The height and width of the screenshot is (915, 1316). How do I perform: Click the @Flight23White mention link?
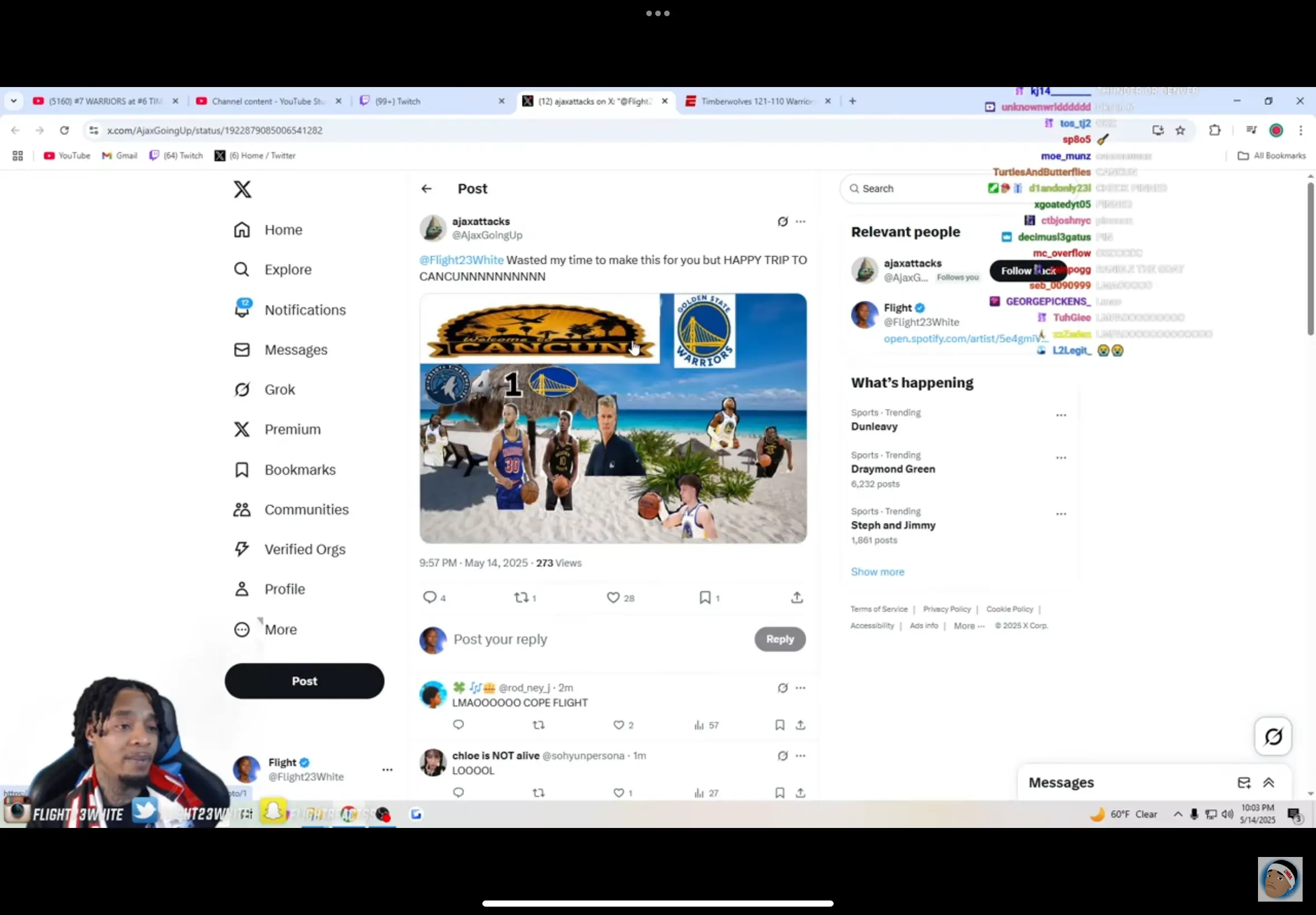(x=461, y=259)
